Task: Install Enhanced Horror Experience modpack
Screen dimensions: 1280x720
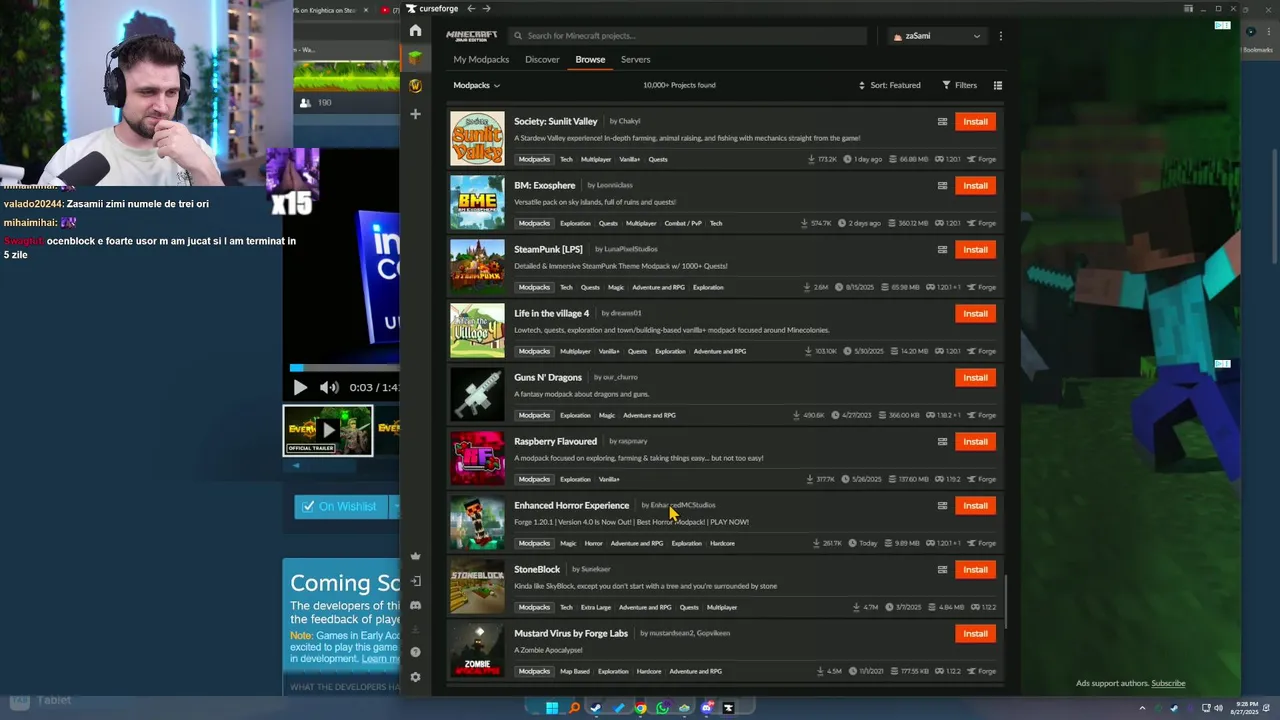Action: (x=975, y=506)
